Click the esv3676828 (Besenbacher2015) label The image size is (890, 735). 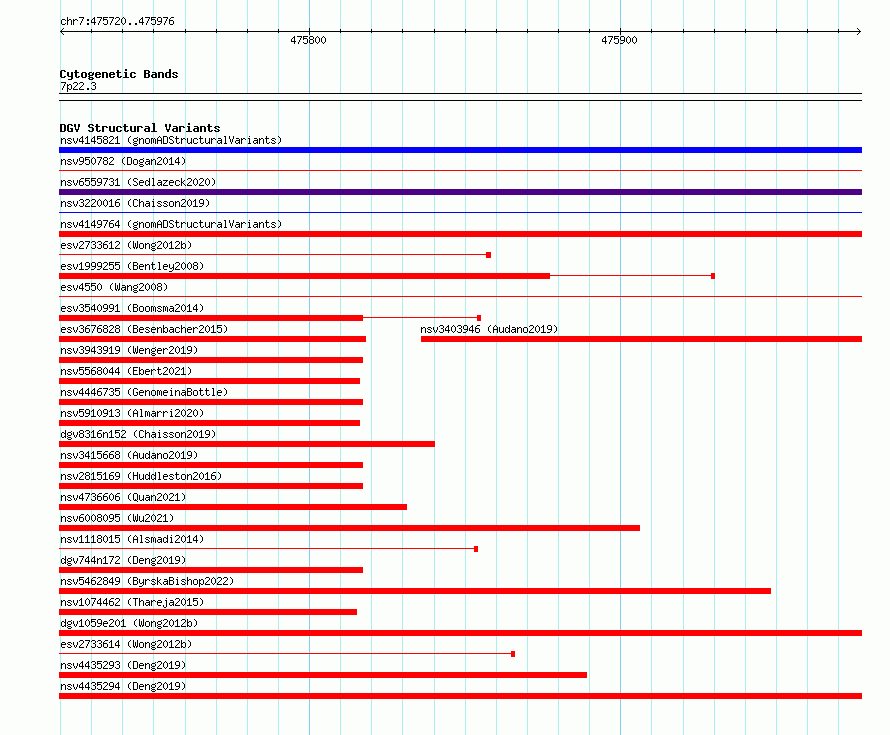point(144,329)
